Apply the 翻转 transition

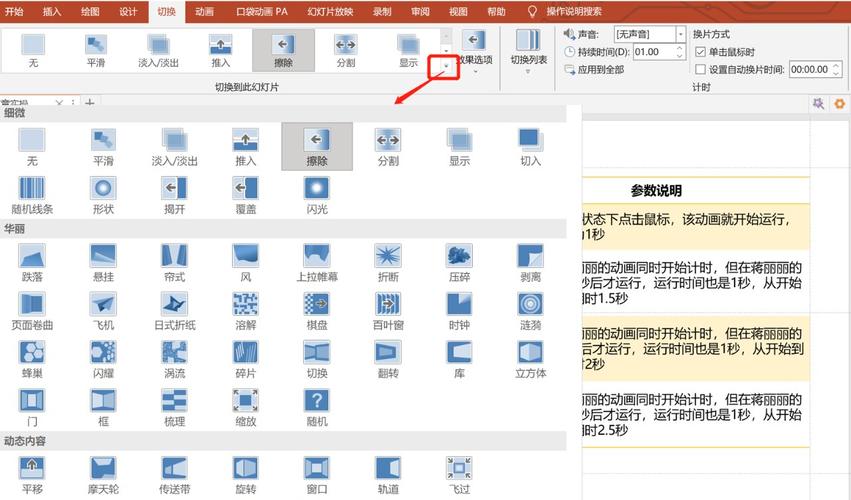(388, 359)
